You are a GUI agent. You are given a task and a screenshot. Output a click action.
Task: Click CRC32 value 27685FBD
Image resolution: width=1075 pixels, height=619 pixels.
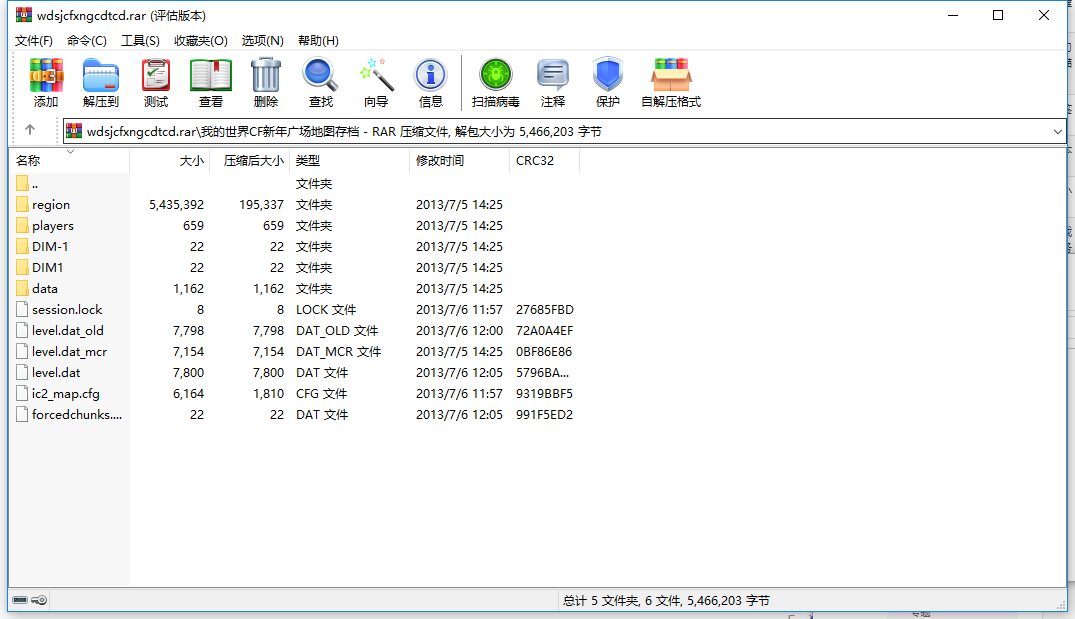pos(544,310)
